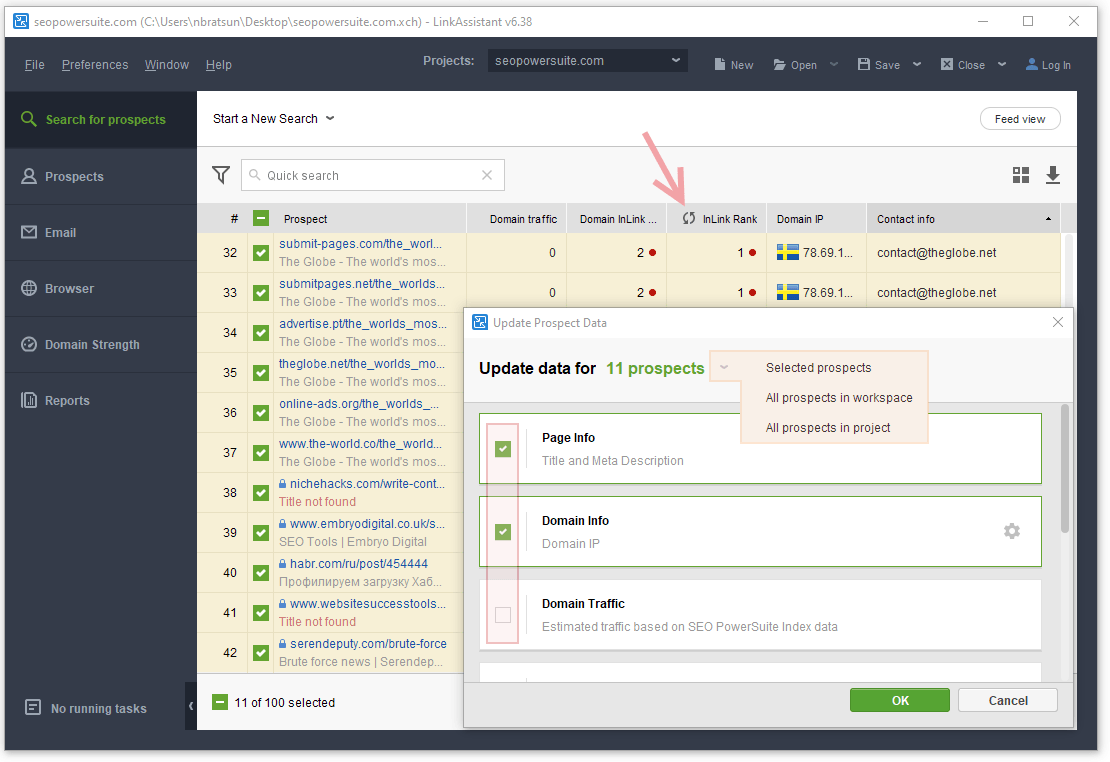Open the Preferences menu
Image resolution: width=1110 pixels, height=762 pixels.
(x=95, y=65)
